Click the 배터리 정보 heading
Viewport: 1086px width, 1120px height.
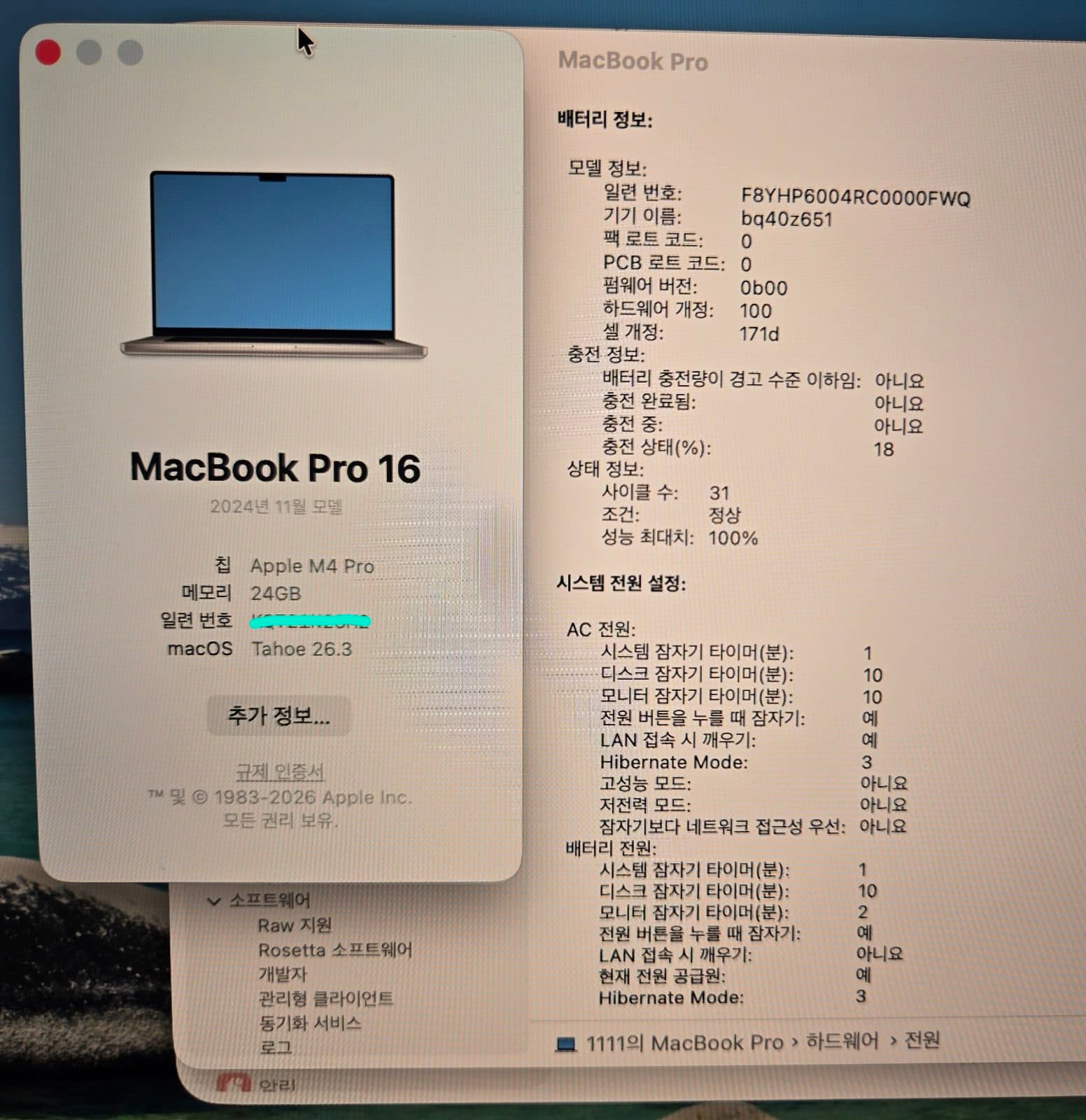tap(605, 119)
